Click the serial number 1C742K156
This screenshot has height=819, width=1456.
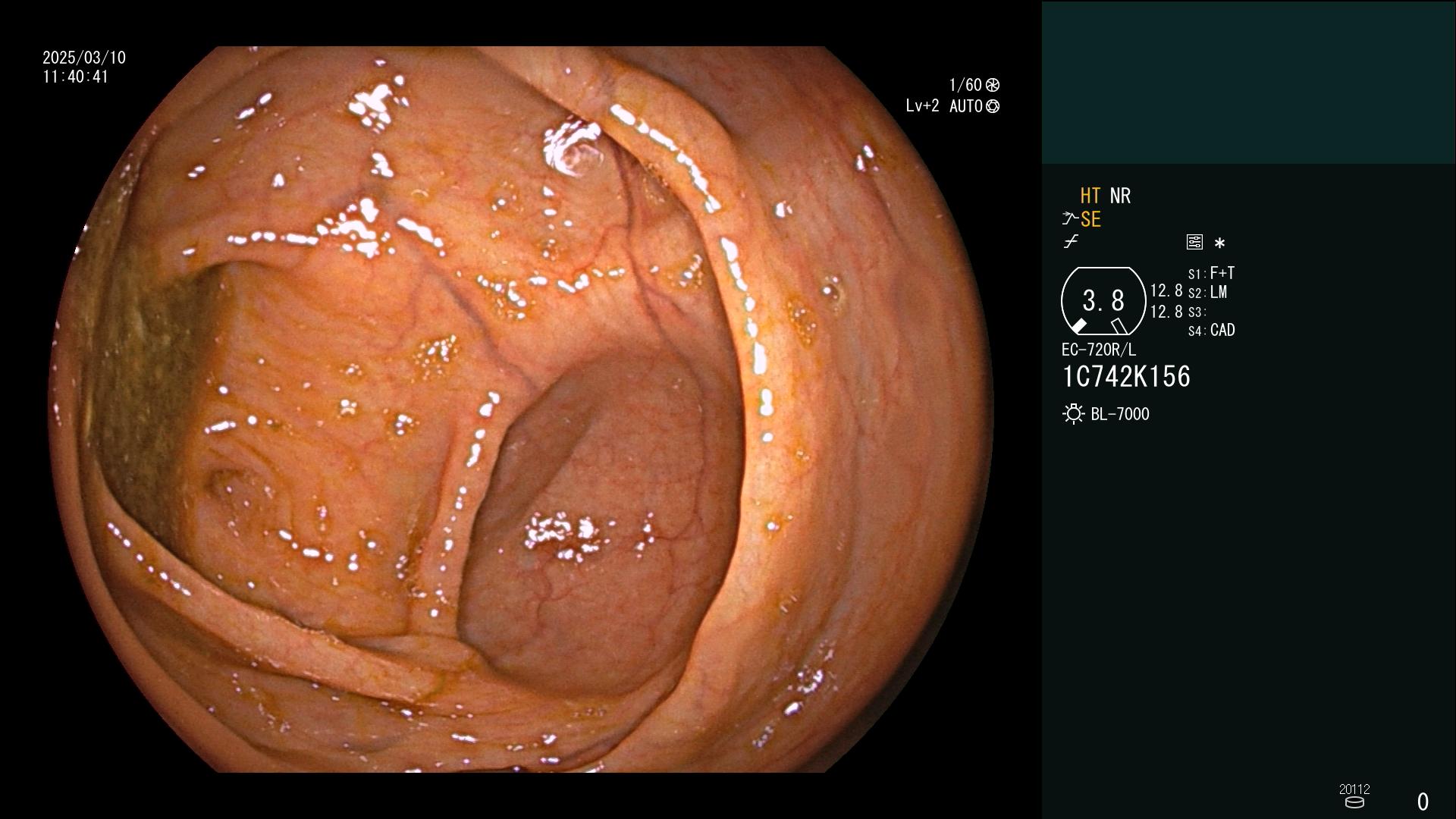click(1126, 377)
